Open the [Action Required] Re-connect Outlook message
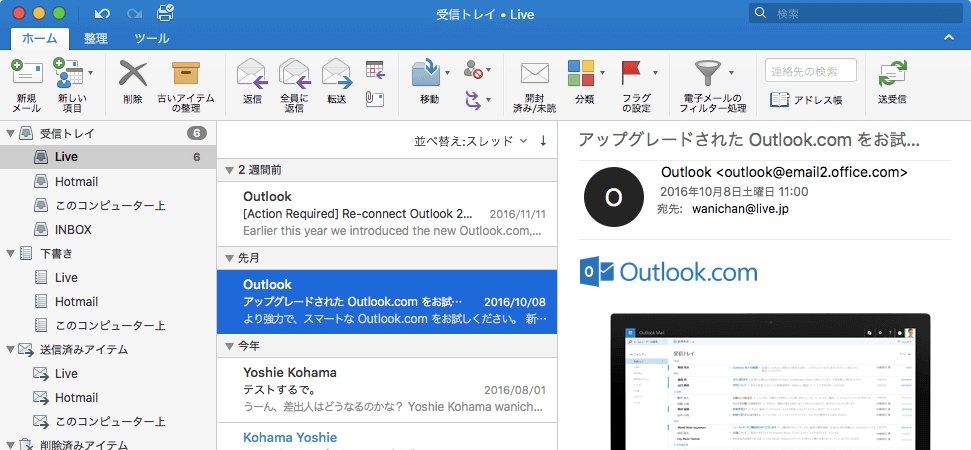This screenshot has width=971, height=450. tap(387, 214)
